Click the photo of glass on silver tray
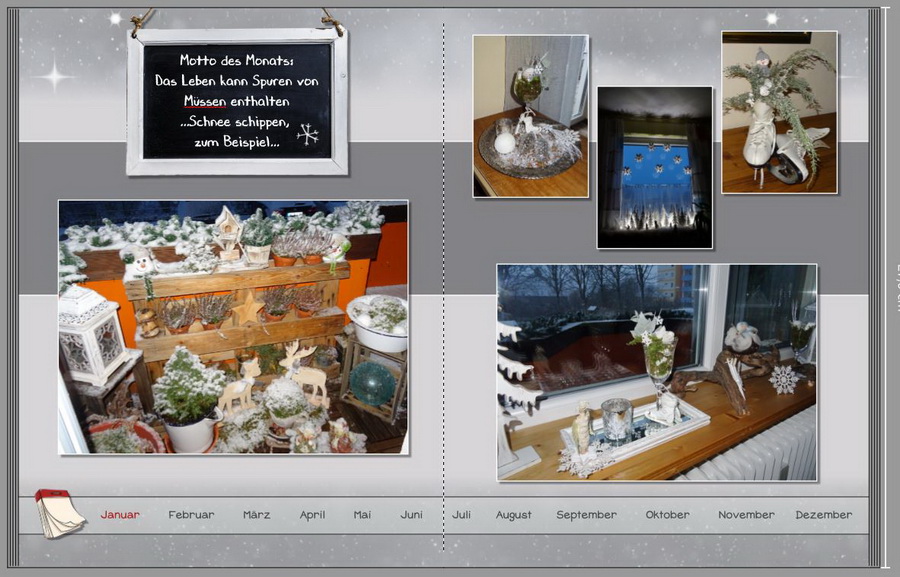900x577 pixels. [530, 116]
